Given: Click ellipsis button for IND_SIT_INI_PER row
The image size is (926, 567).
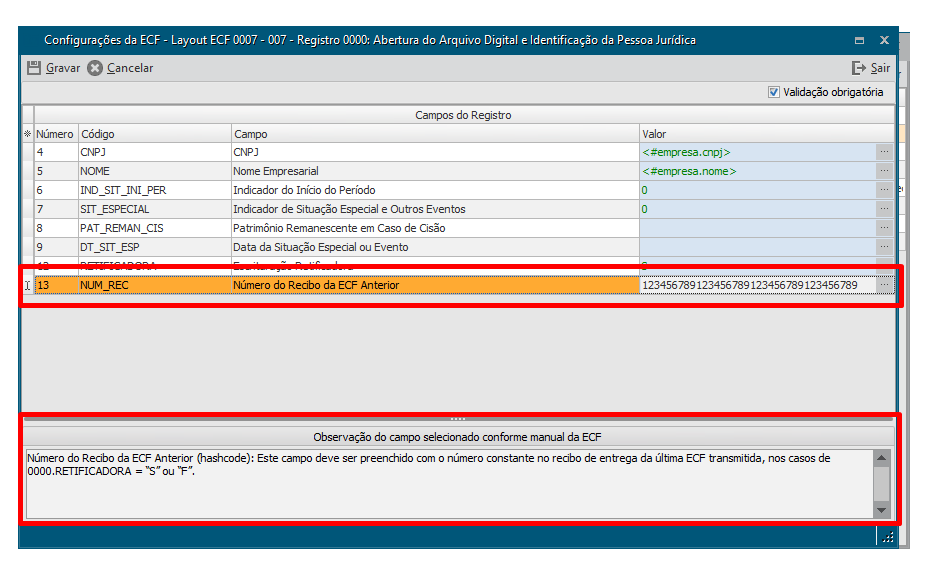Looking at the screenshot, I should [884, 190].
